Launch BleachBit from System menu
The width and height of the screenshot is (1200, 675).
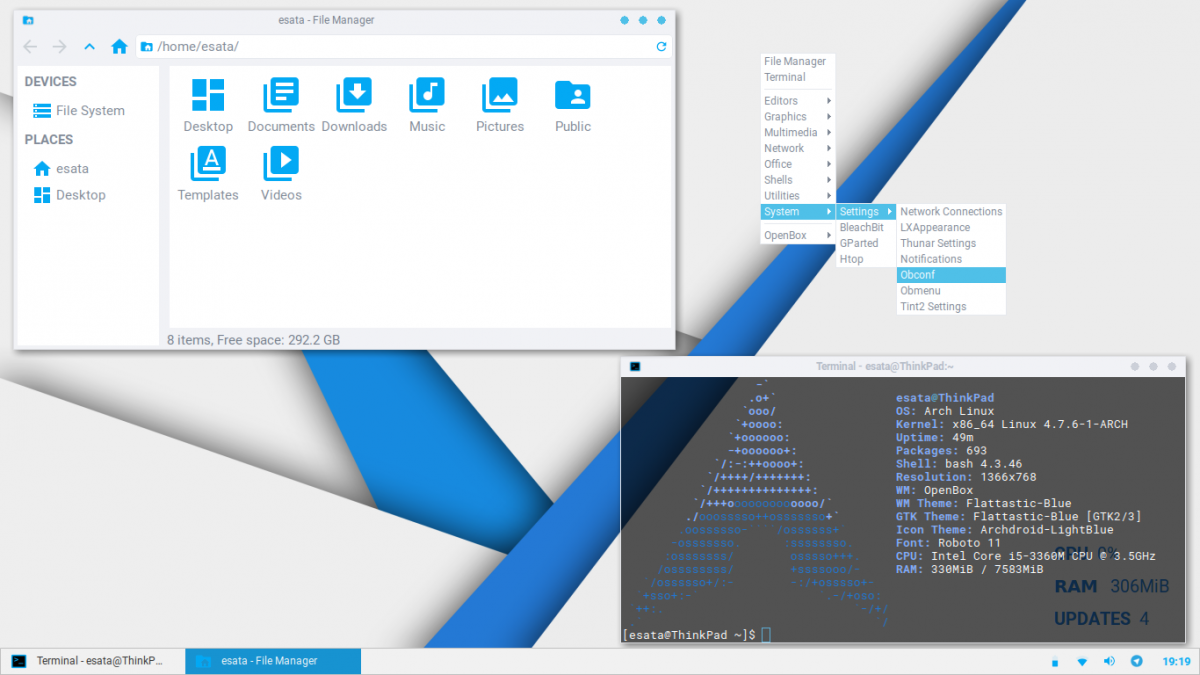866,228
